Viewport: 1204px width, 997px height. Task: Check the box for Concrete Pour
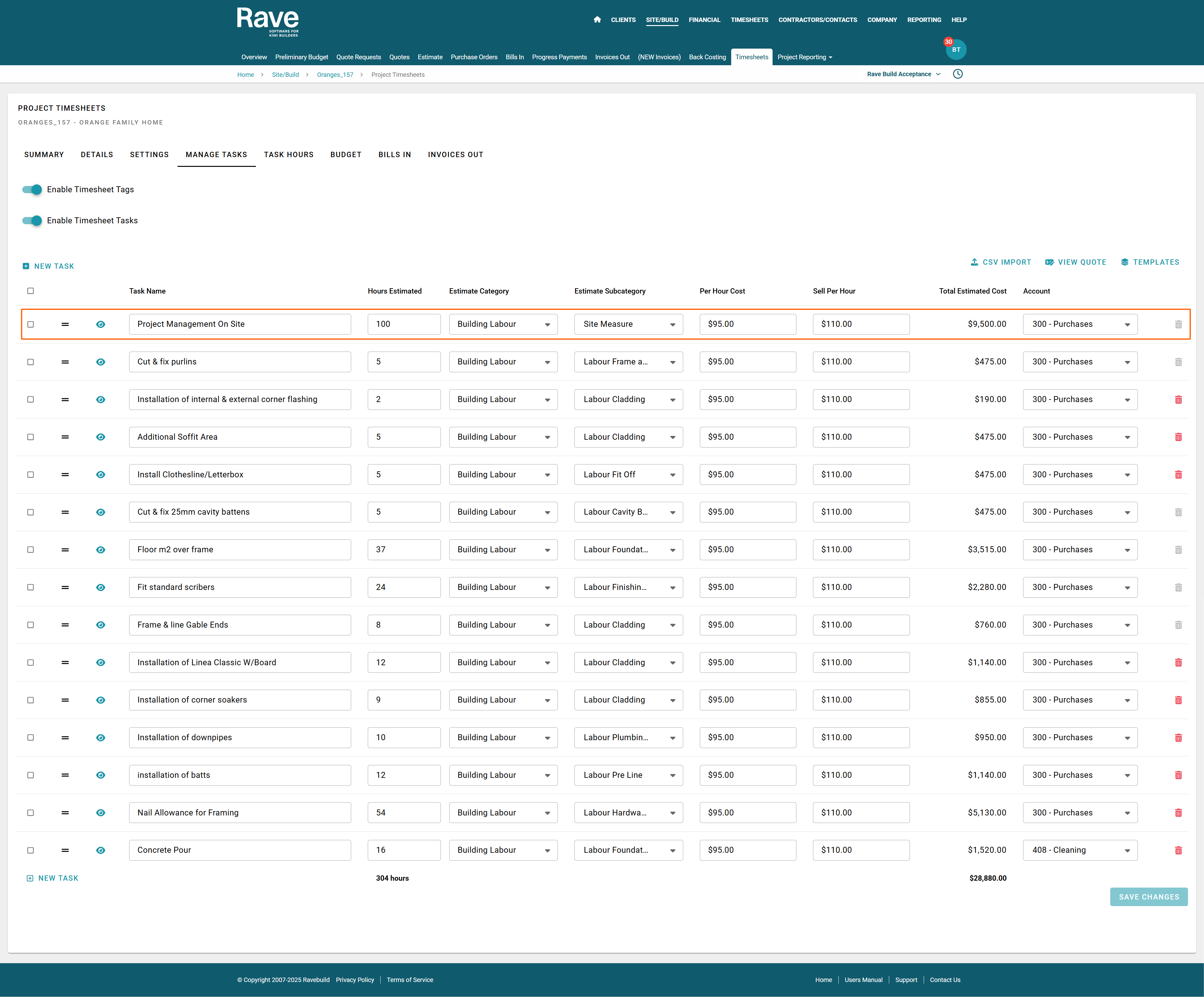[x=30, y=850]
